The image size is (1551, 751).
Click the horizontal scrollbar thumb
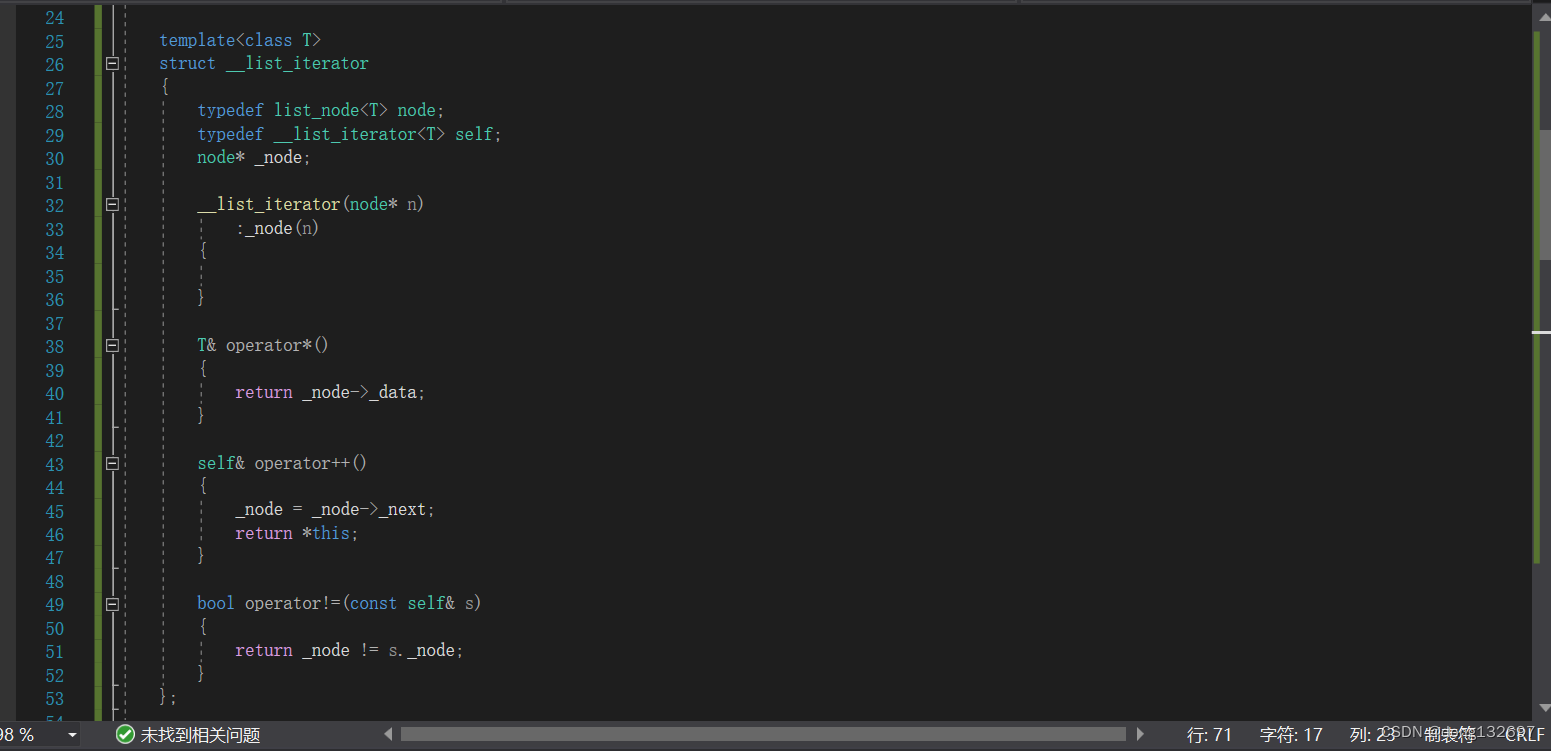(x=763, y=735)
